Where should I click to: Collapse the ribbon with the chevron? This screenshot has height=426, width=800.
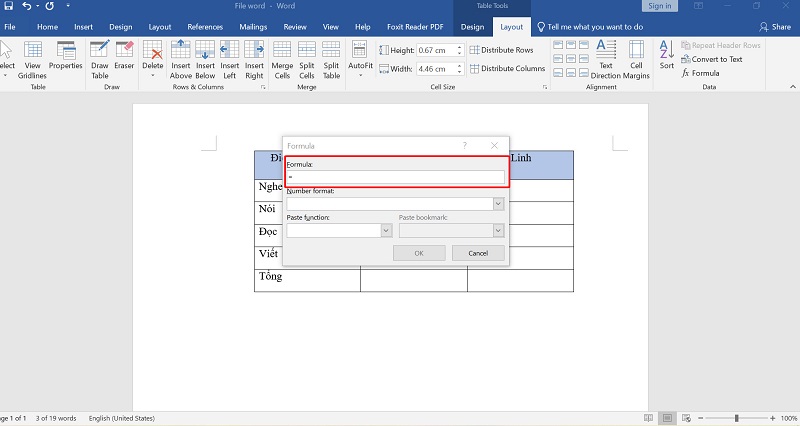coord(792,87)
